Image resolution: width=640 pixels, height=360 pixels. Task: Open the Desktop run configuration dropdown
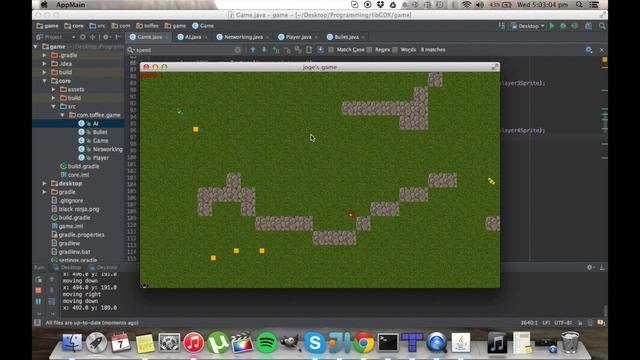528,26
